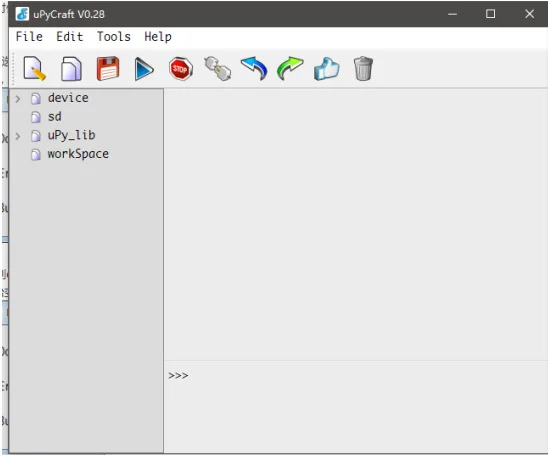This screenshot has width=548, height=455.
Task: Open the Help menu
Action: pyautogui.click(x=158, y=36)
